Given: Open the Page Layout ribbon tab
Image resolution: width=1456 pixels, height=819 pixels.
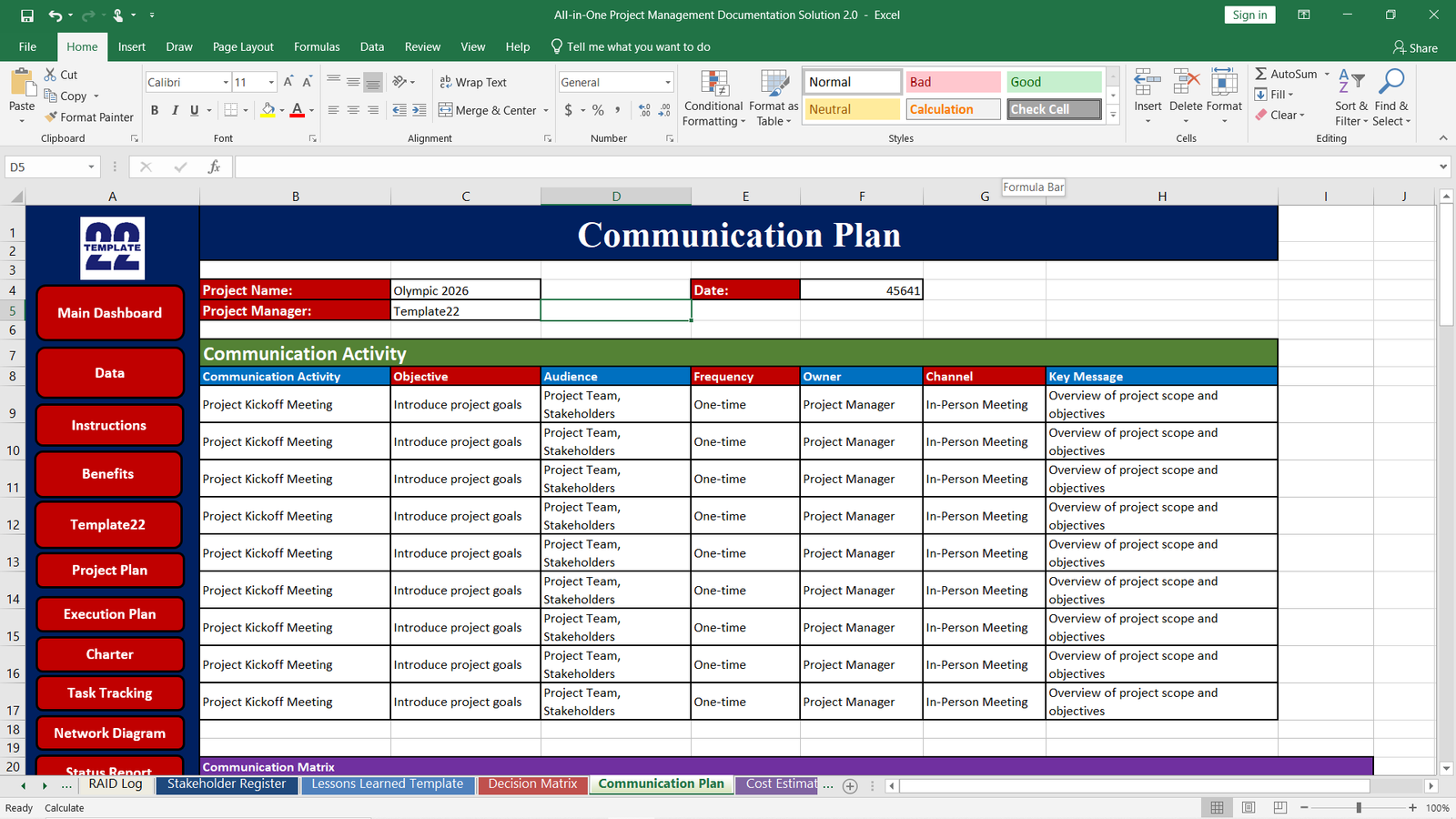Looking at the screenshot, I should pos(243,46).
